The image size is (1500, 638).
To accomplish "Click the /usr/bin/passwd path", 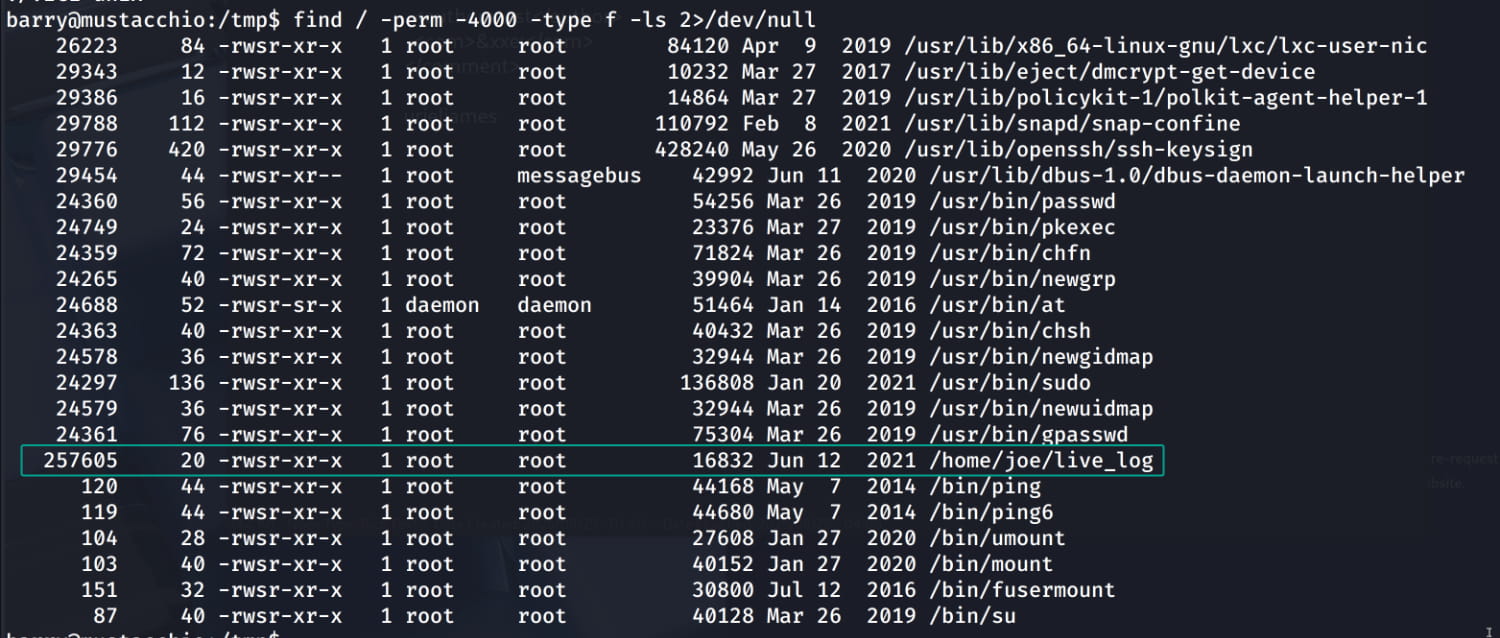I will coord(1022,201).
